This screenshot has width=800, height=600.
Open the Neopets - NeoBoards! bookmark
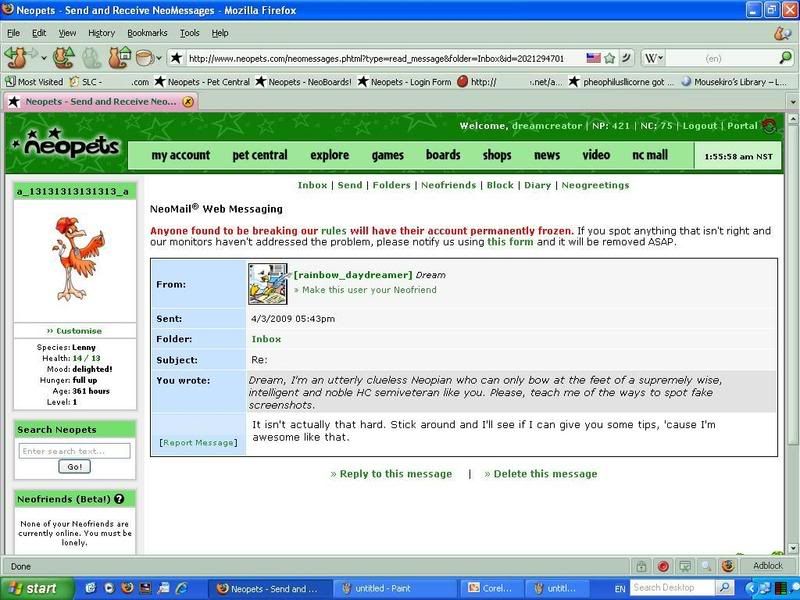coord(304,82)
